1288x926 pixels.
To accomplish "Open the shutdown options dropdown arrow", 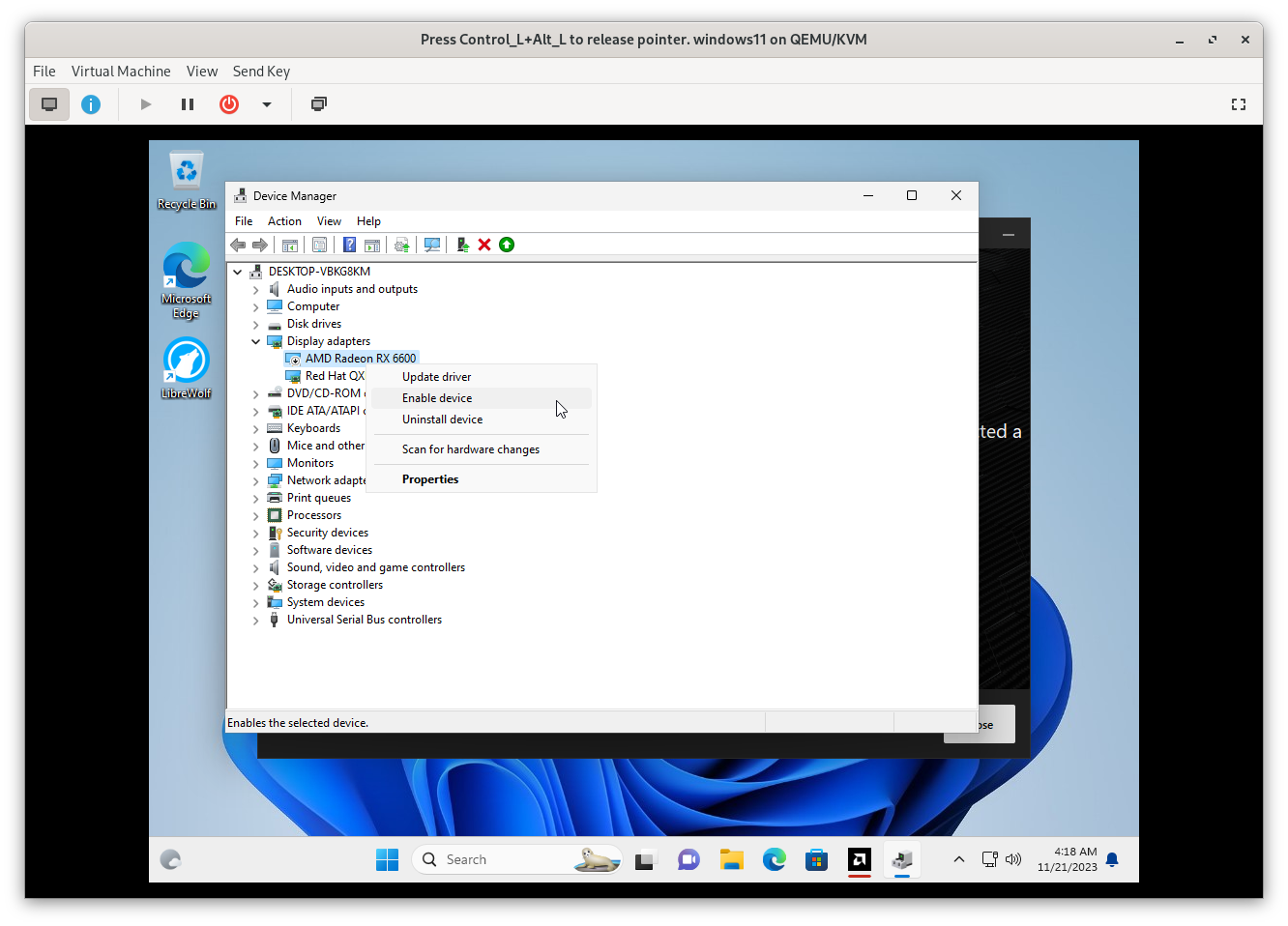I will pos(267,103).
